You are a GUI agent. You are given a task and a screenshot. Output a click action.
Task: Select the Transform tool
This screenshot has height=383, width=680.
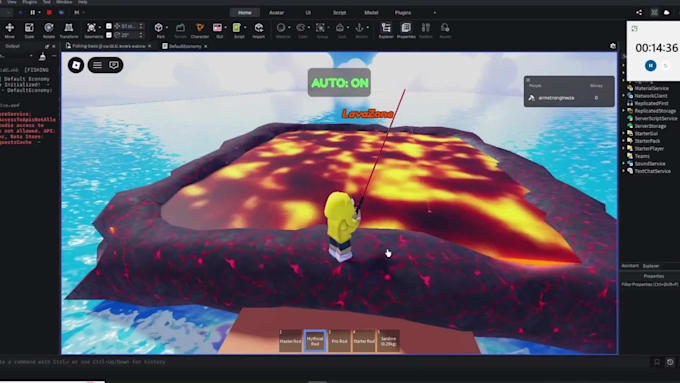pyautogui.click(x=69, y=29)
